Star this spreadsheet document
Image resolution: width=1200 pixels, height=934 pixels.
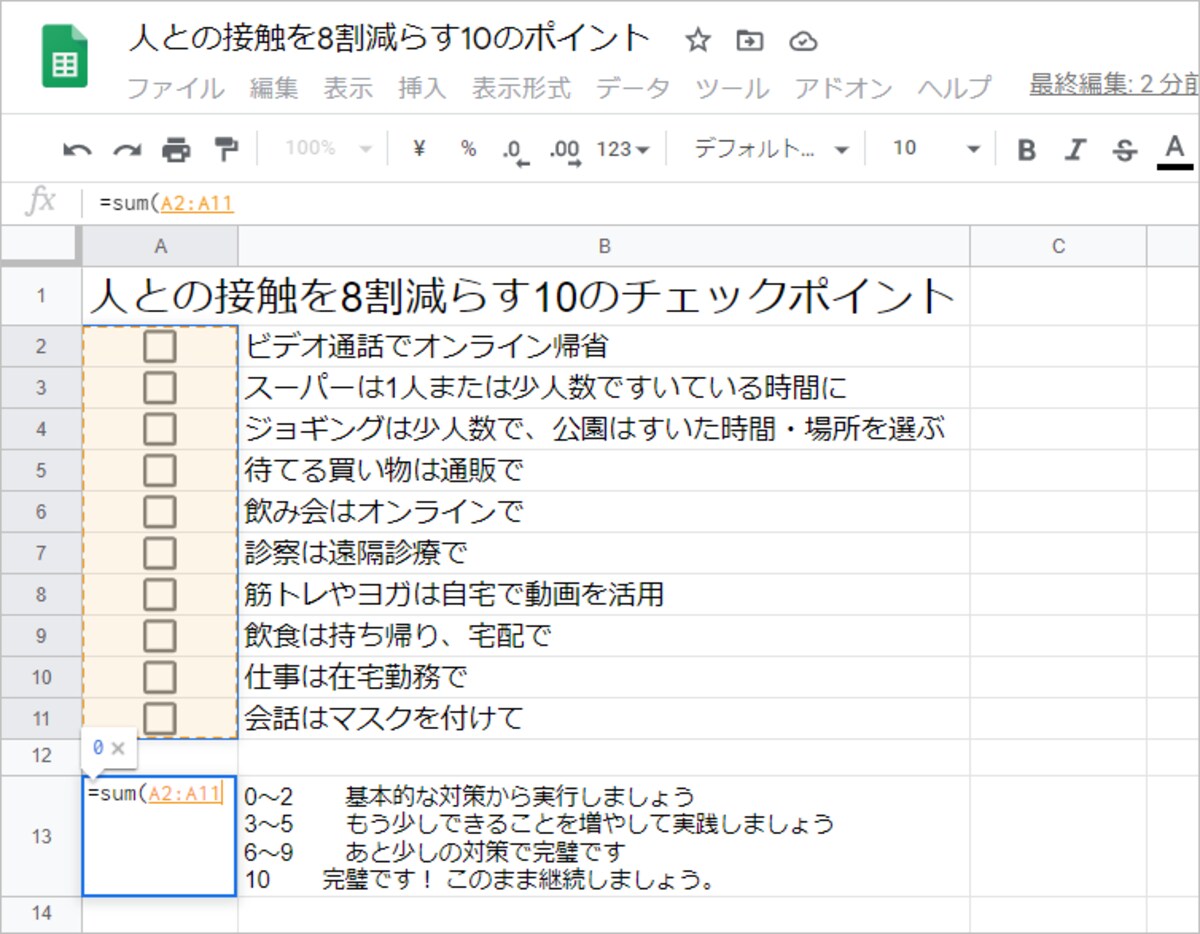pos(698,40)
